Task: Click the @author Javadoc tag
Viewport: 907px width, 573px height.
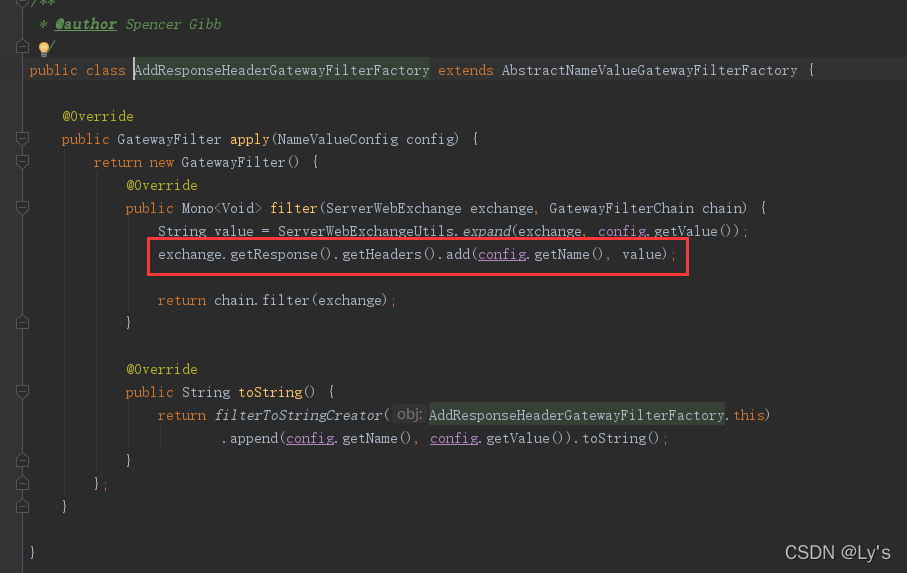Action: pos(86,24)
